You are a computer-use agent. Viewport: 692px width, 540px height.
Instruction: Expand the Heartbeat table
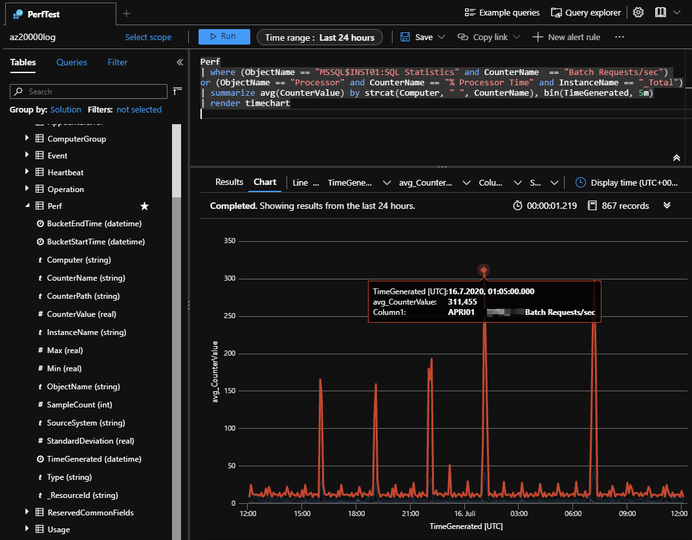pyautogui.click(x=27, y=172)
